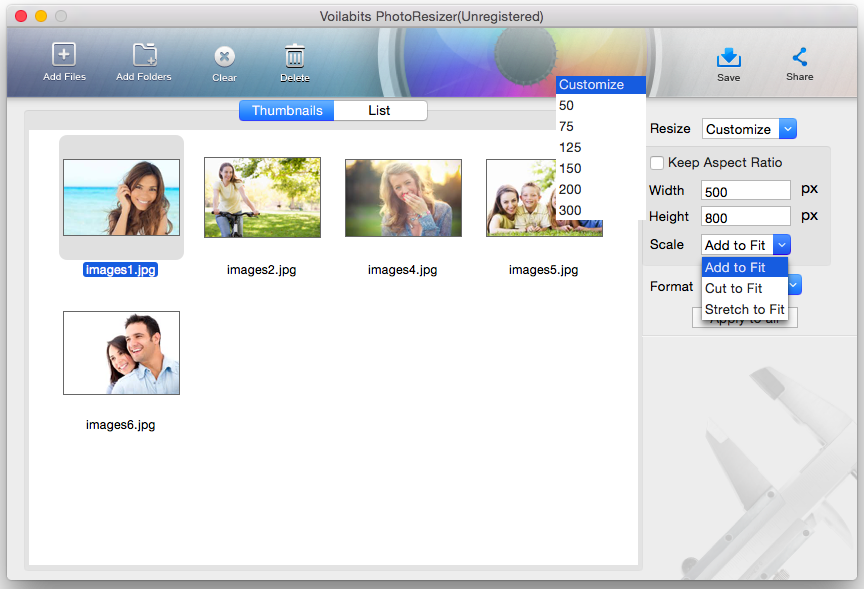The height and width of the screenshot is (589, 864).
Task: Expand the Resize dropdown
Action: pyautogui.click(x=787, y=129)
